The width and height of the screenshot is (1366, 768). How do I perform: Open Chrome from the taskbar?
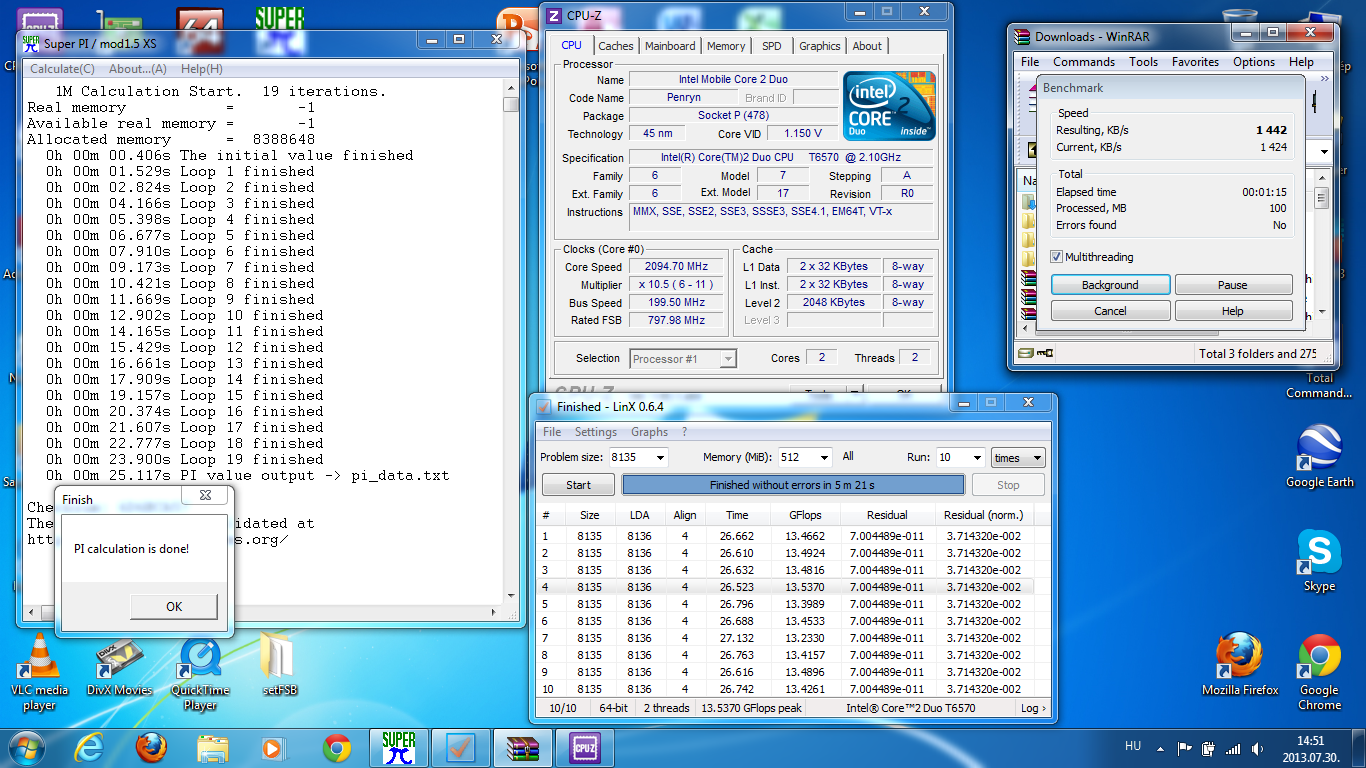[x=337, y=748]
